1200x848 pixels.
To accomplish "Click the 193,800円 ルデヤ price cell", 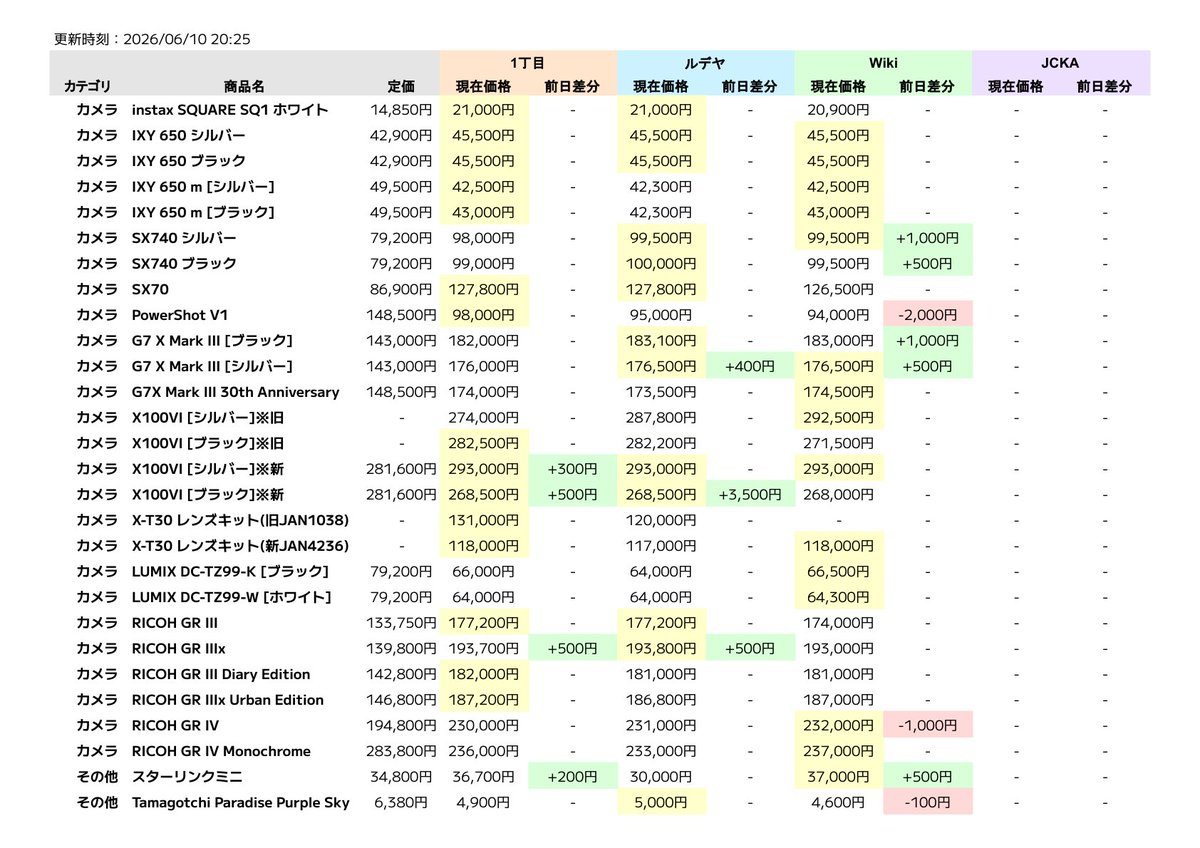I will coord(662,648).
